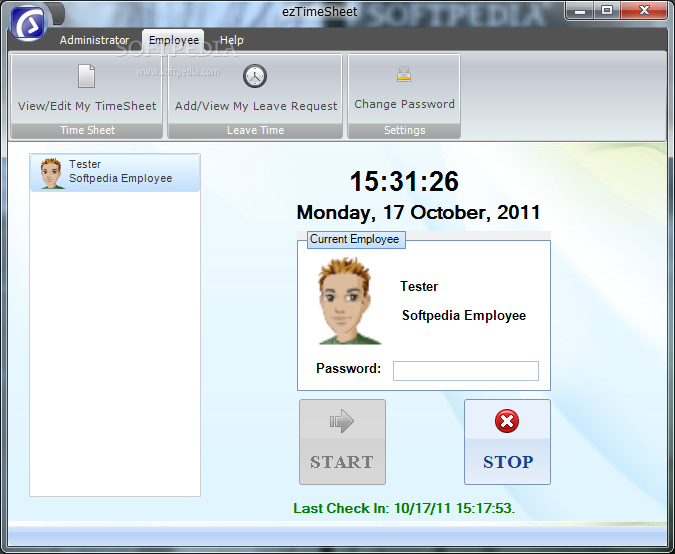Screen dimensions: 675x554
Task: Select the Tester avatar in employee list
Action: (x=51, y=173)
